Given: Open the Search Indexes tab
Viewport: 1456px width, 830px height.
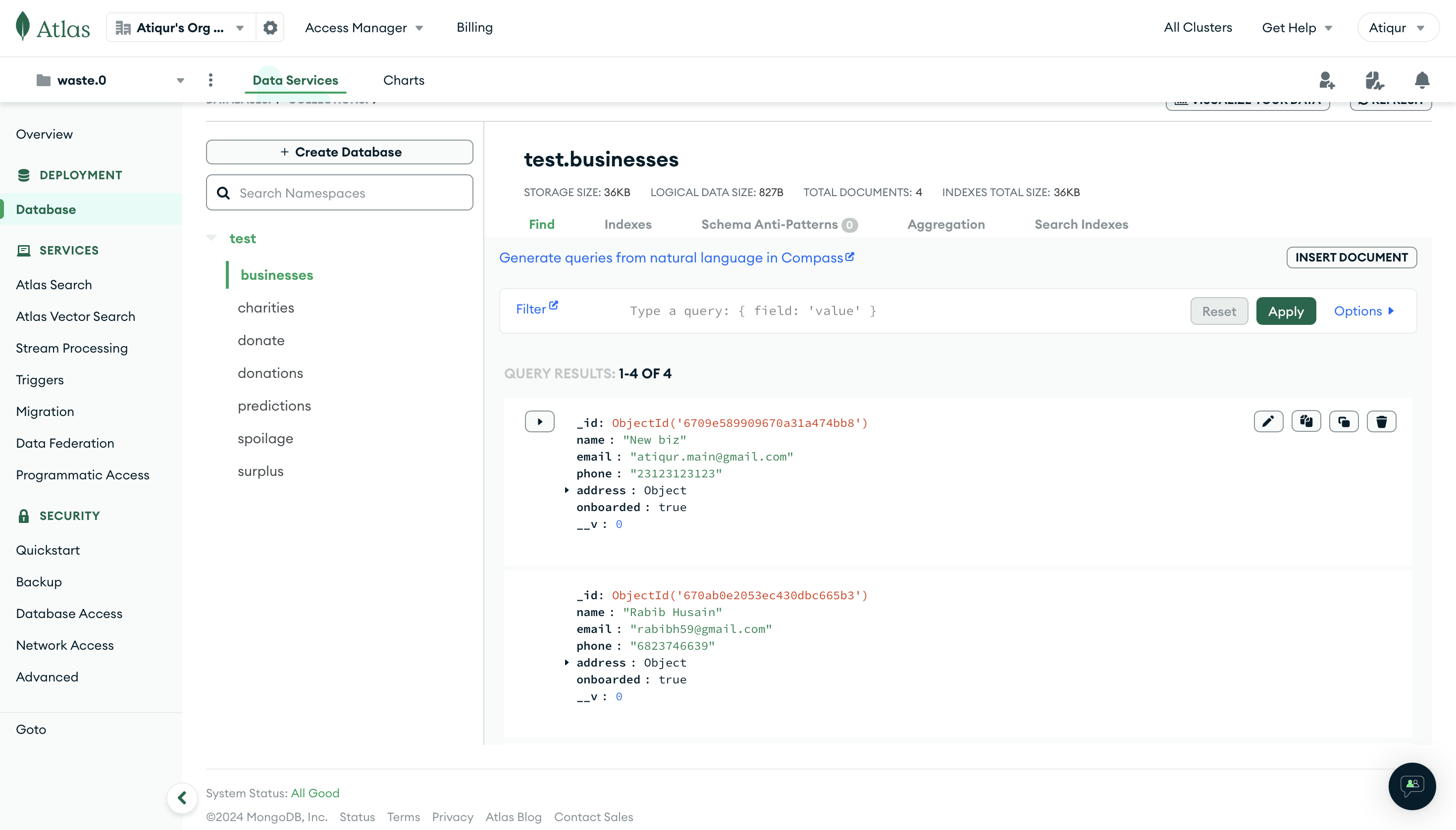Looking at the screenshot, I should 1081,224.
